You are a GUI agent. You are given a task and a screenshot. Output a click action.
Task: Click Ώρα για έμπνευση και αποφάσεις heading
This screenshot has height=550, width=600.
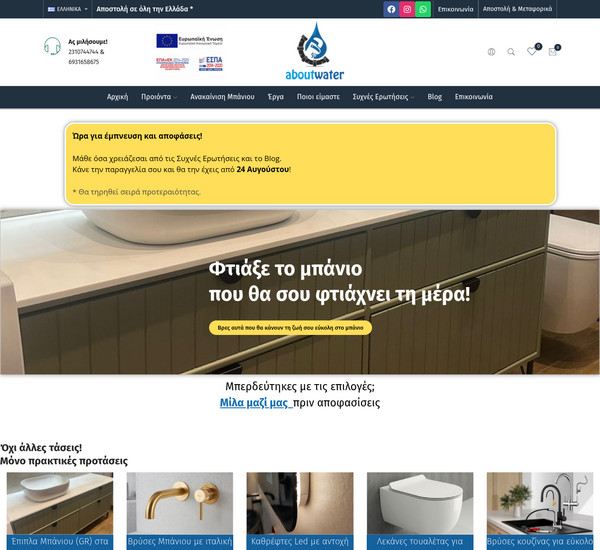(x=137, y=136)
